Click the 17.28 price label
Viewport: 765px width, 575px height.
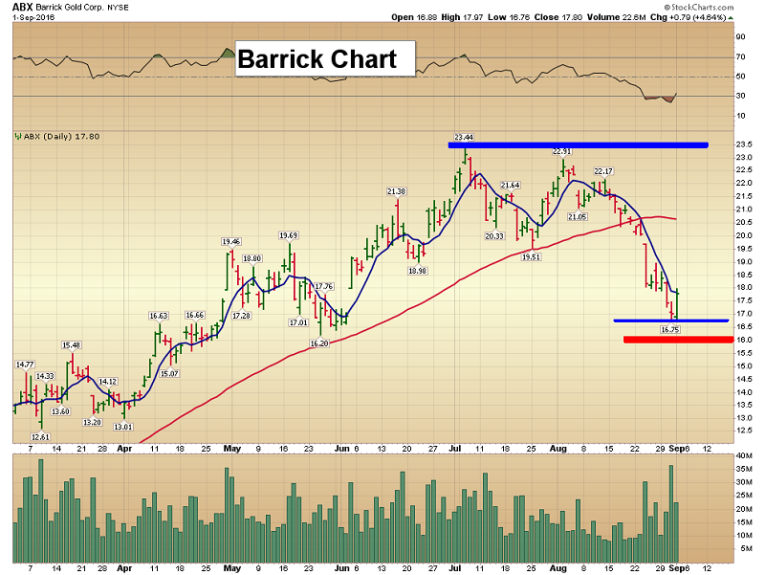coord(242,316)
